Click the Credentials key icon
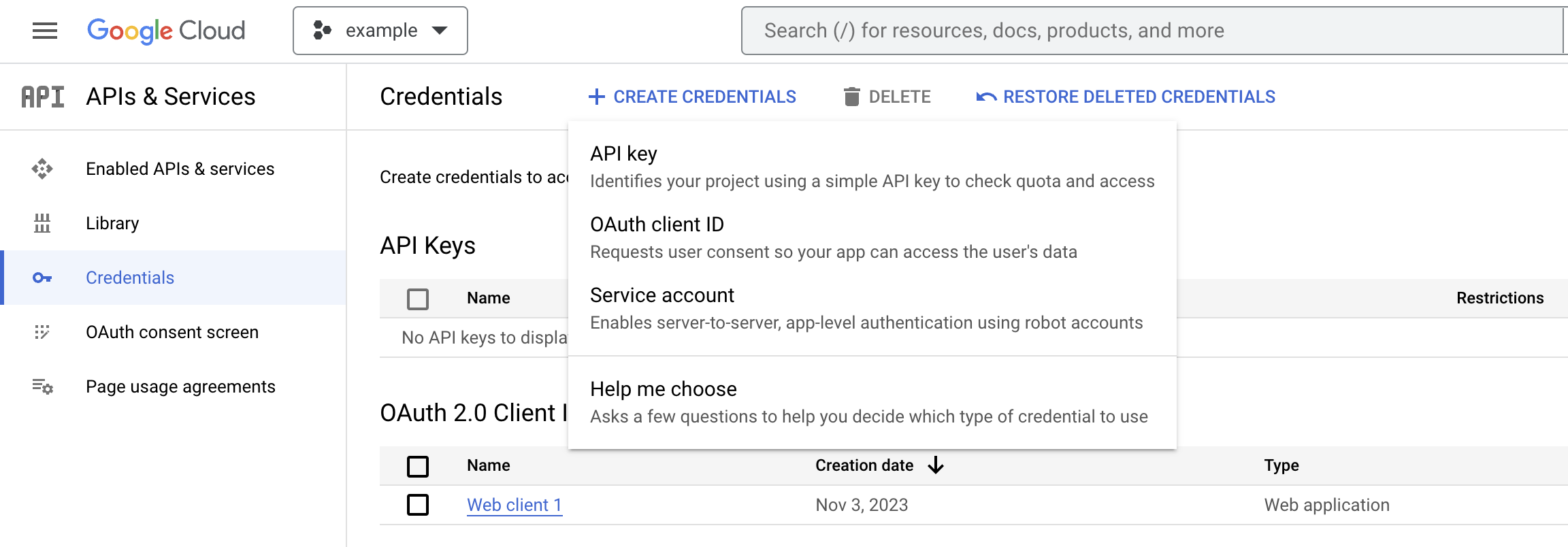Screen dimensions: 1568x547 42,278
